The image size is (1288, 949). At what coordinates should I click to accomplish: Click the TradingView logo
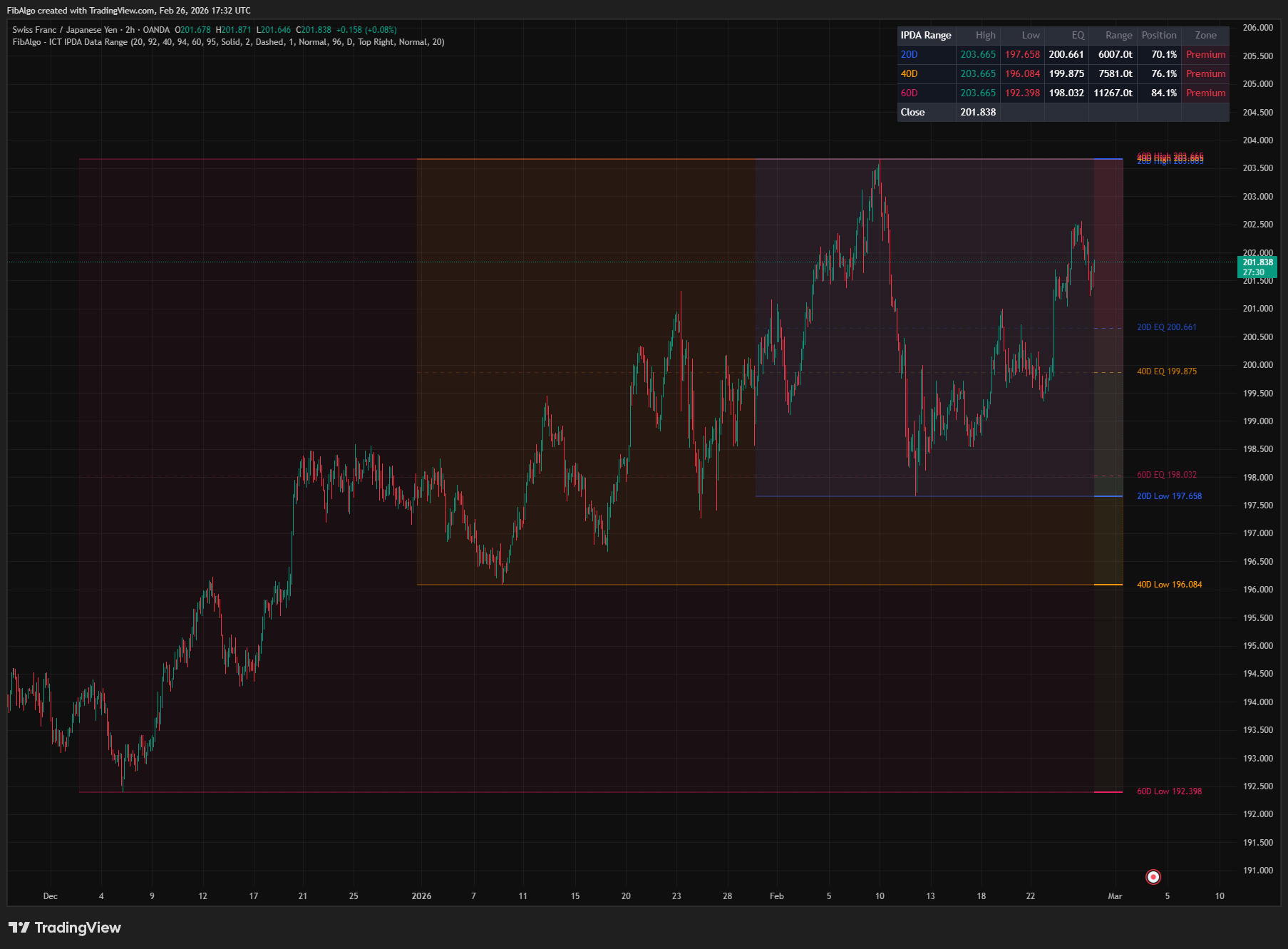click(x=64, y=928)
